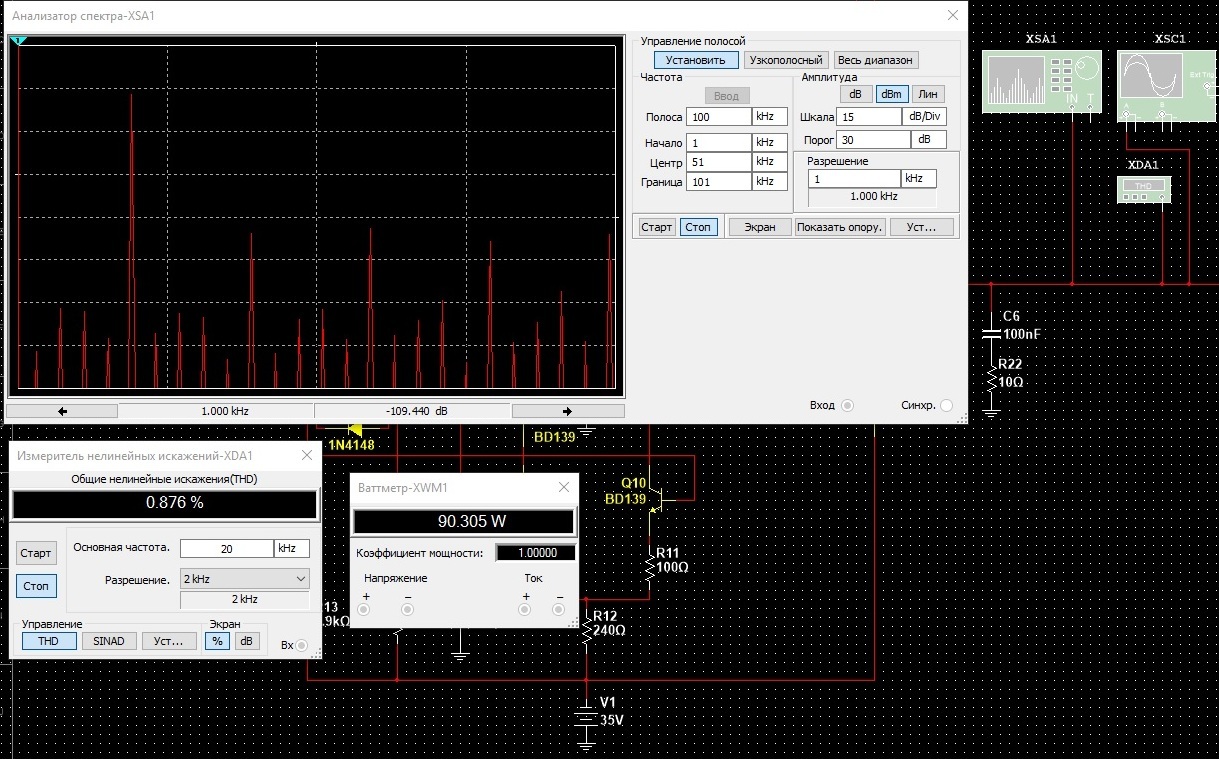The image size is (1219, 759).
Task: Select capacitor C6 100nF in the schematic
Action: (x=990, y=333)
